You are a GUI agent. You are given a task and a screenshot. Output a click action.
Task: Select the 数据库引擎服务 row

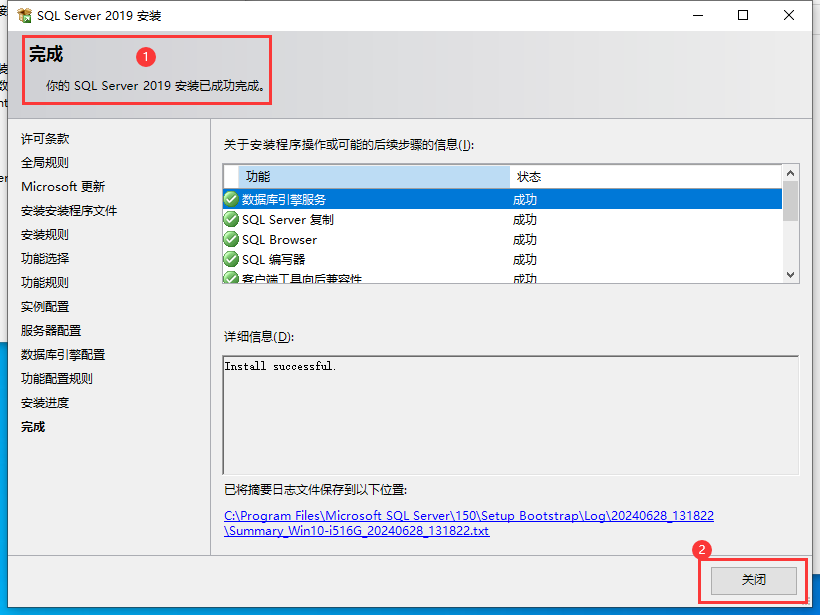[503, 199]
